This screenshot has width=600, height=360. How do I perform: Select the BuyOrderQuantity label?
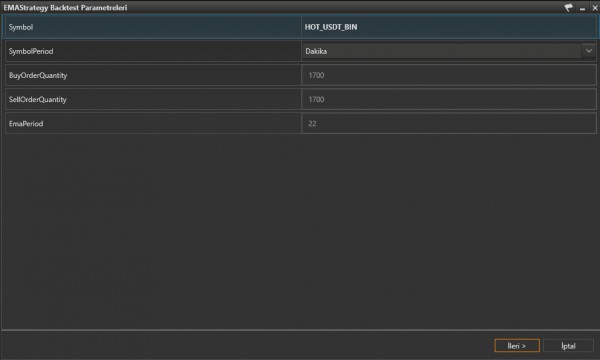pos(38,75)
